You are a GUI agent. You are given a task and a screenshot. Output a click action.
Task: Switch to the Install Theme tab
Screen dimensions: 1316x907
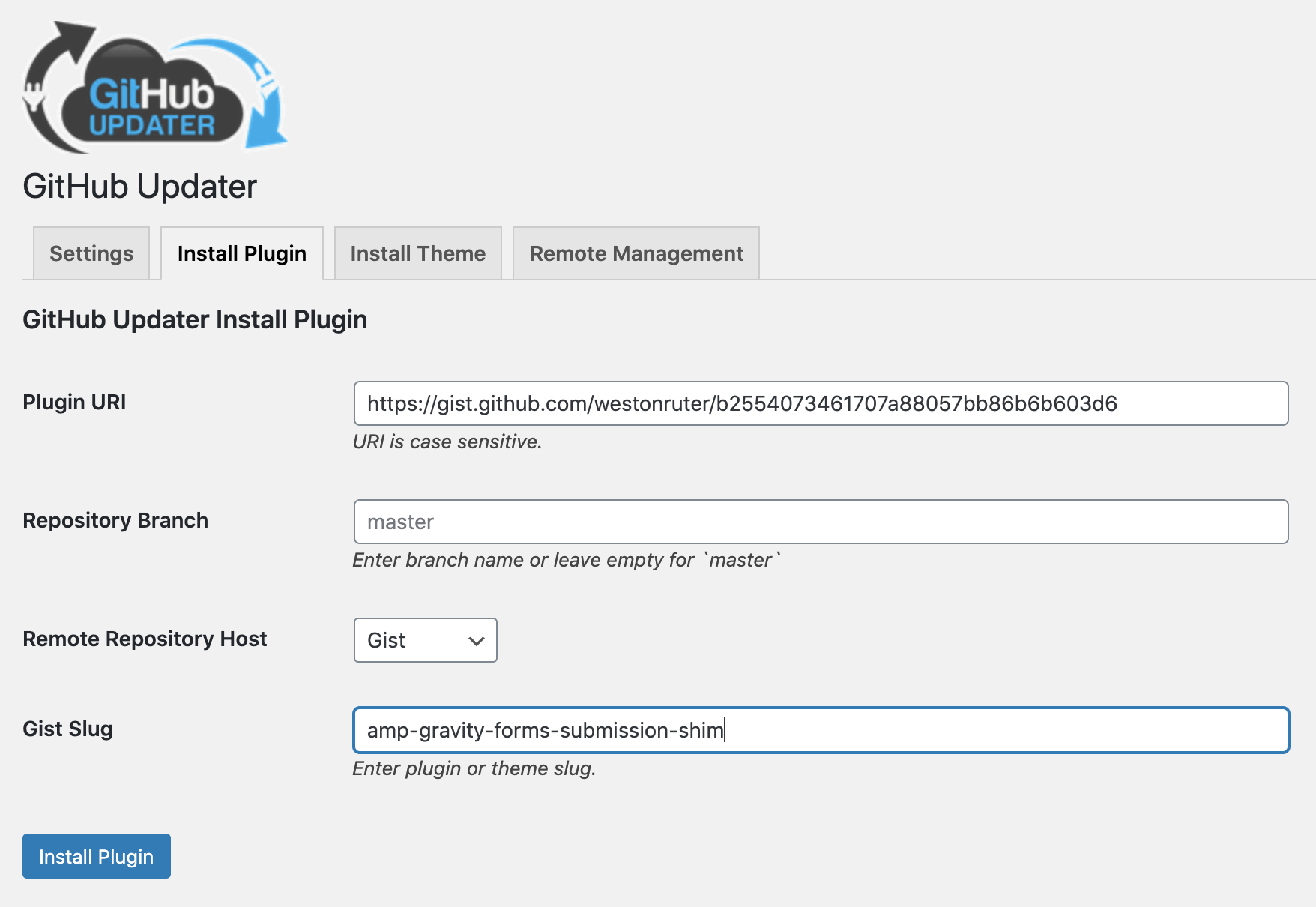(418, 253)
